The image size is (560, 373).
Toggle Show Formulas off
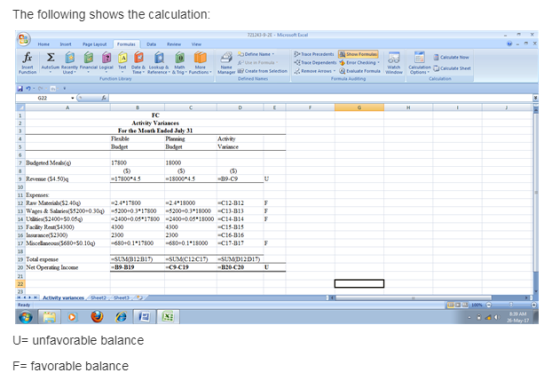(x=358, y=54)
